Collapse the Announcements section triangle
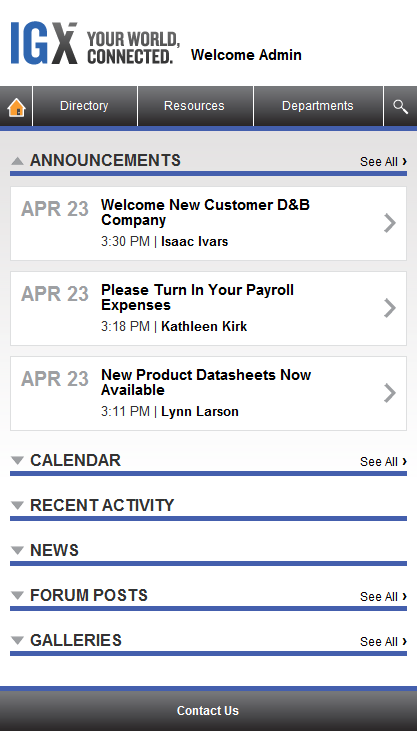The height and width of the screenshot is (737, 417). click(x=17, y=161)
